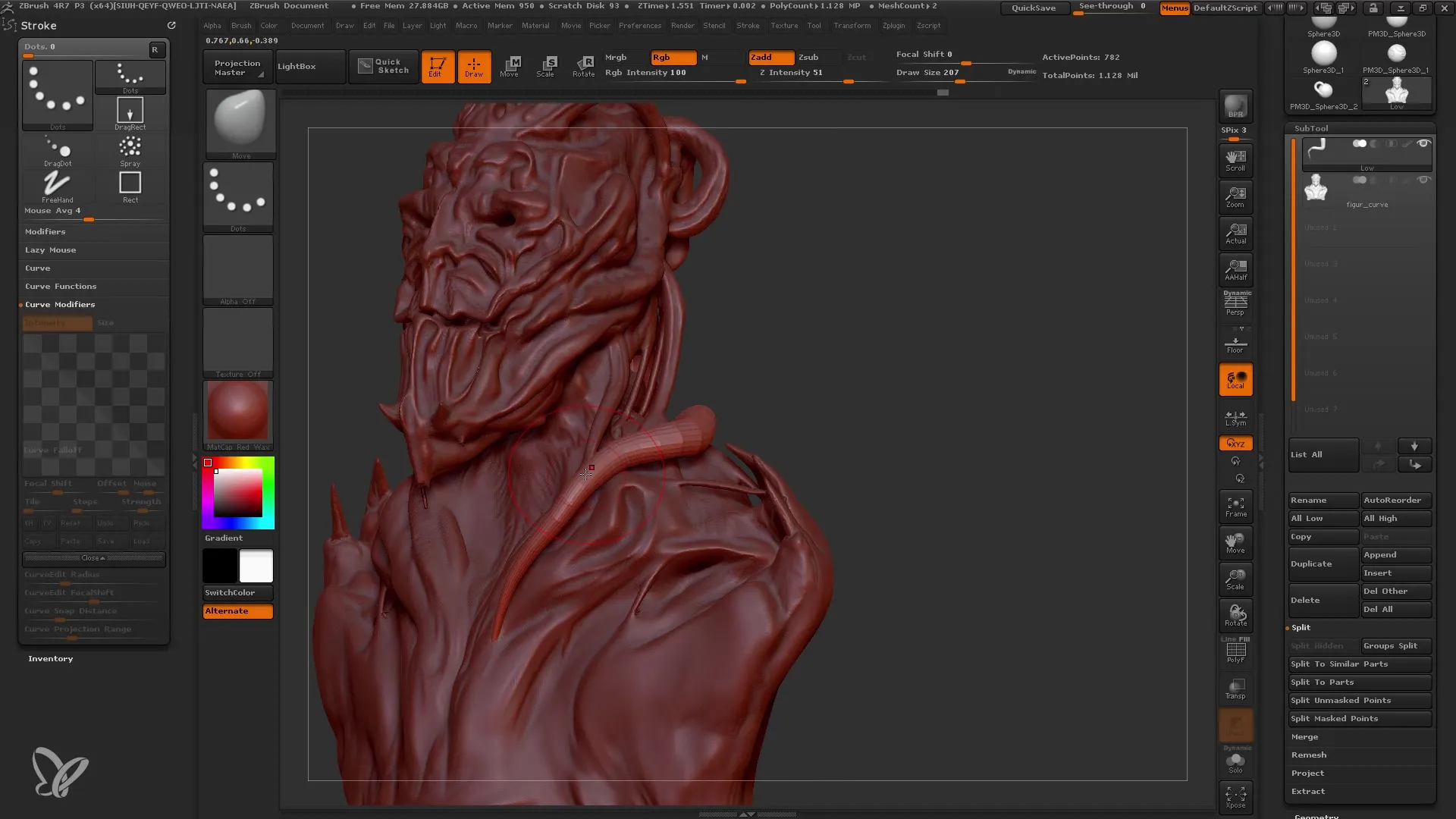Enable Mrgb color blending toggle
The height and width of the screenshot is (819, 1456).
point(615,57)
